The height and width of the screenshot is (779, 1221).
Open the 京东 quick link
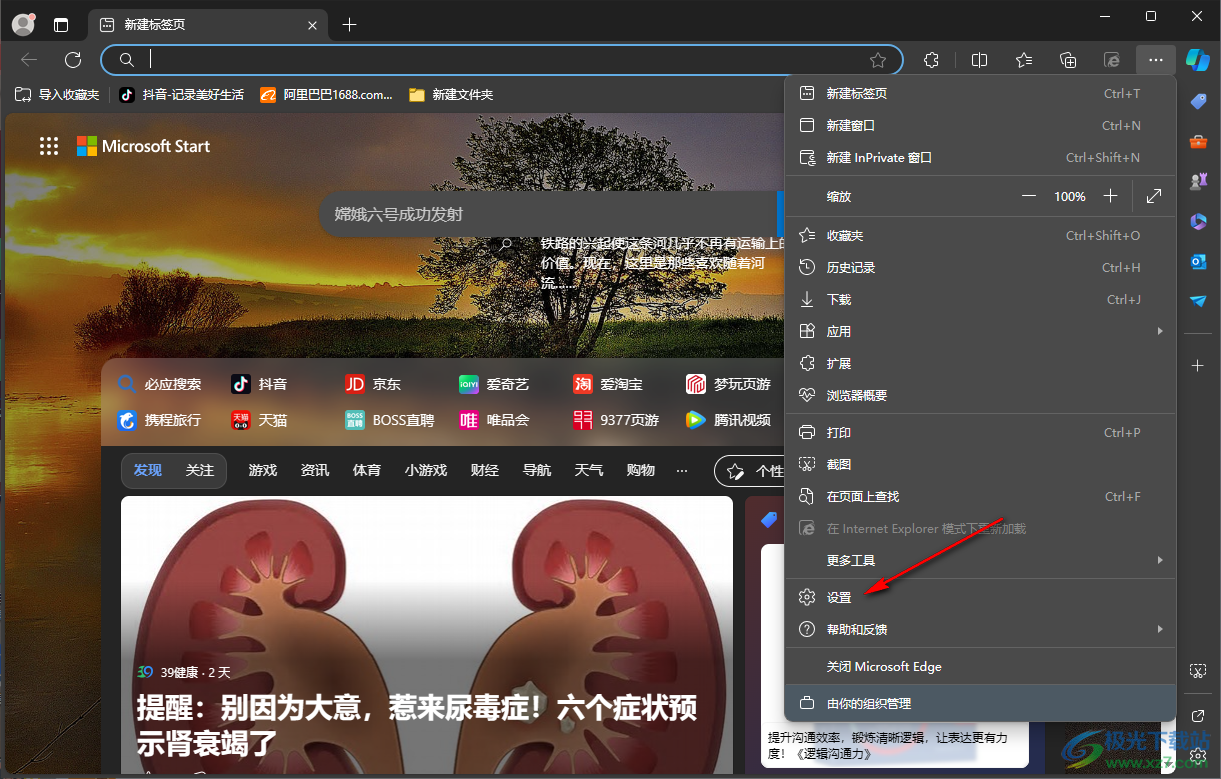click(373, 384)
